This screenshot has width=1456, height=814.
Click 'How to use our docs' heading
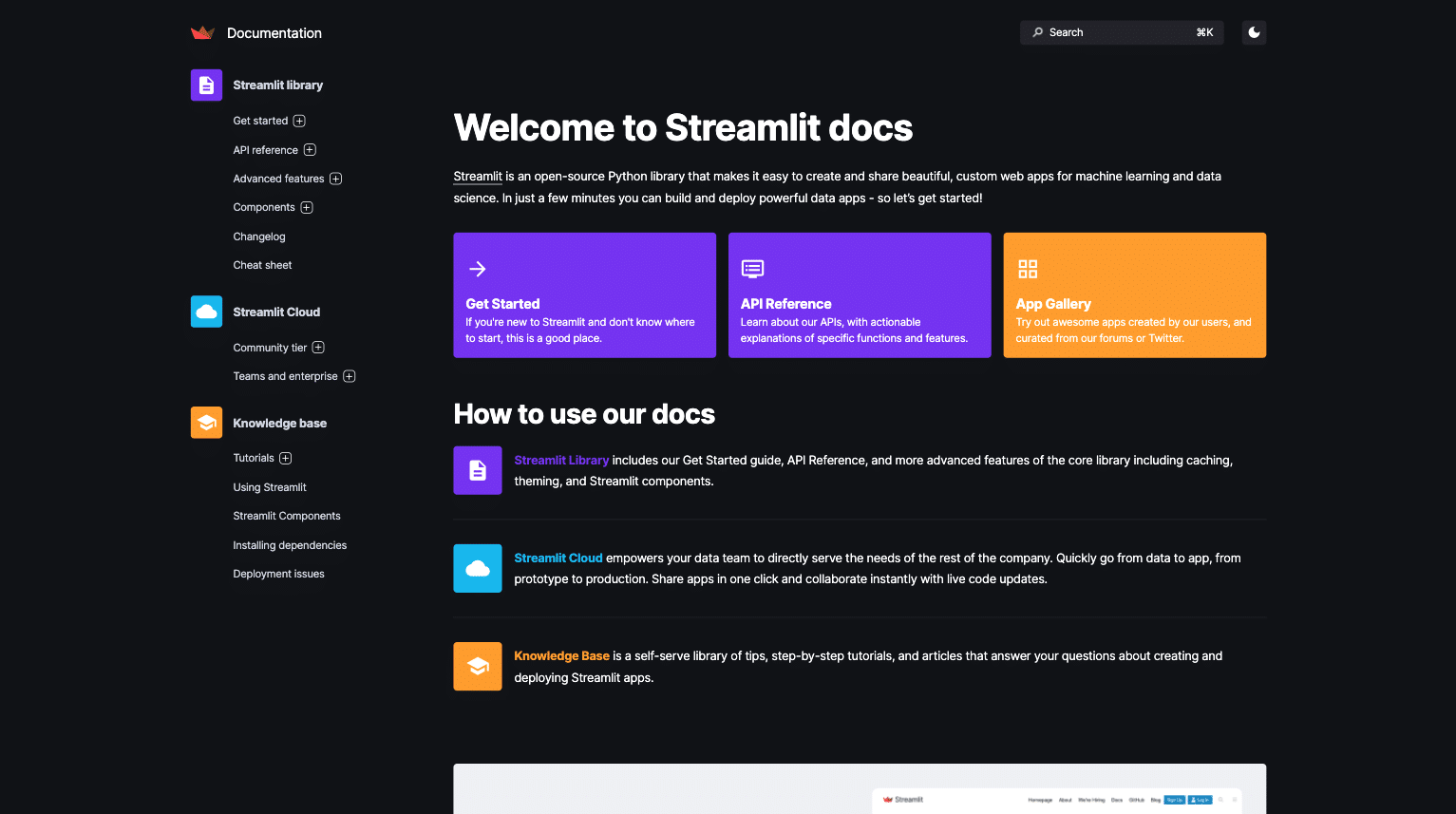tap(584, 414)
